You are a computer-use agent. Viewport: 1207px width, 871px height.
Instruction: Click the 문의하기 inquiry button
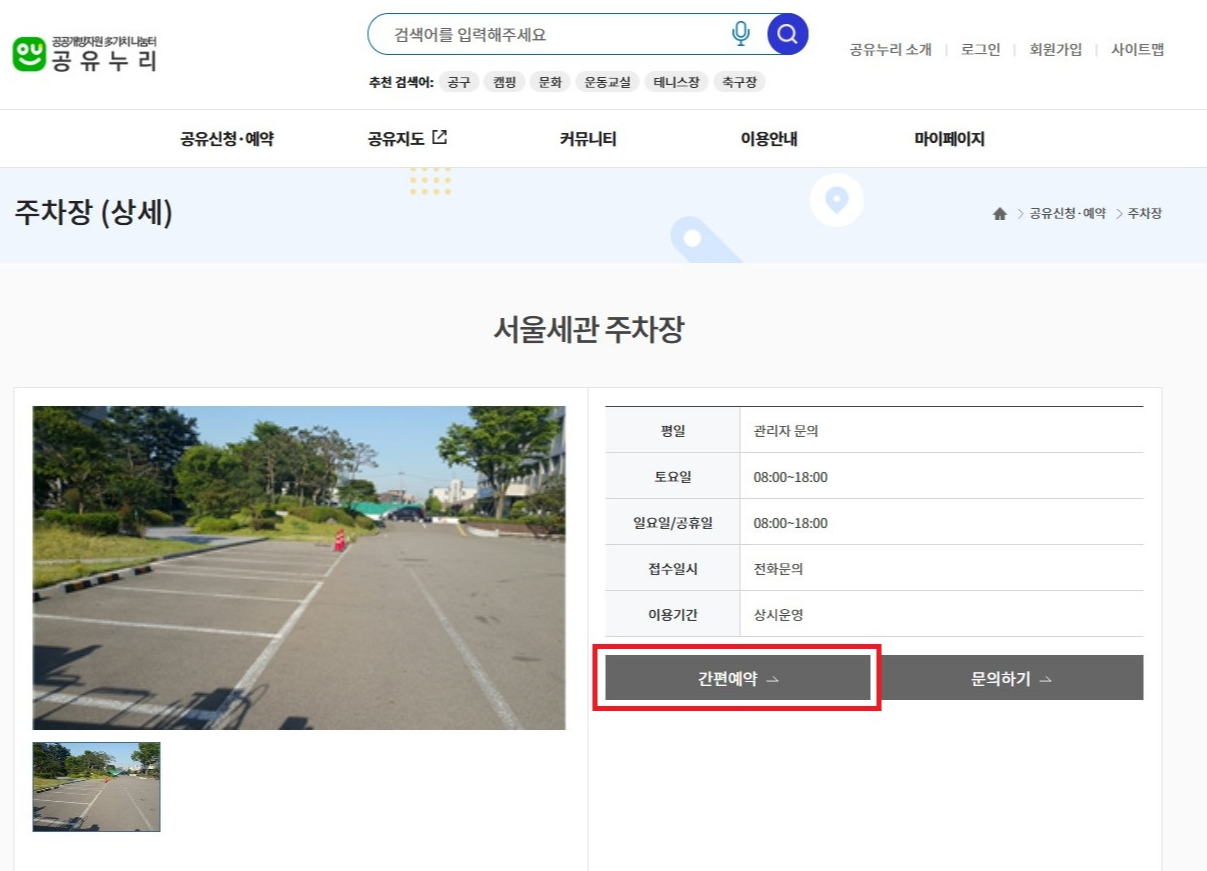click(1010, 677)
